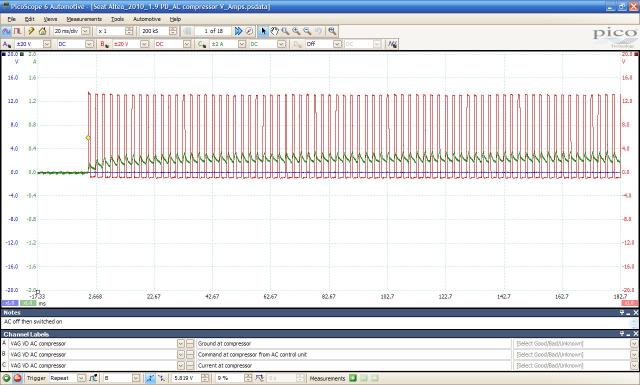Open the File menu

pyautogui.click(x=12, y=19)
